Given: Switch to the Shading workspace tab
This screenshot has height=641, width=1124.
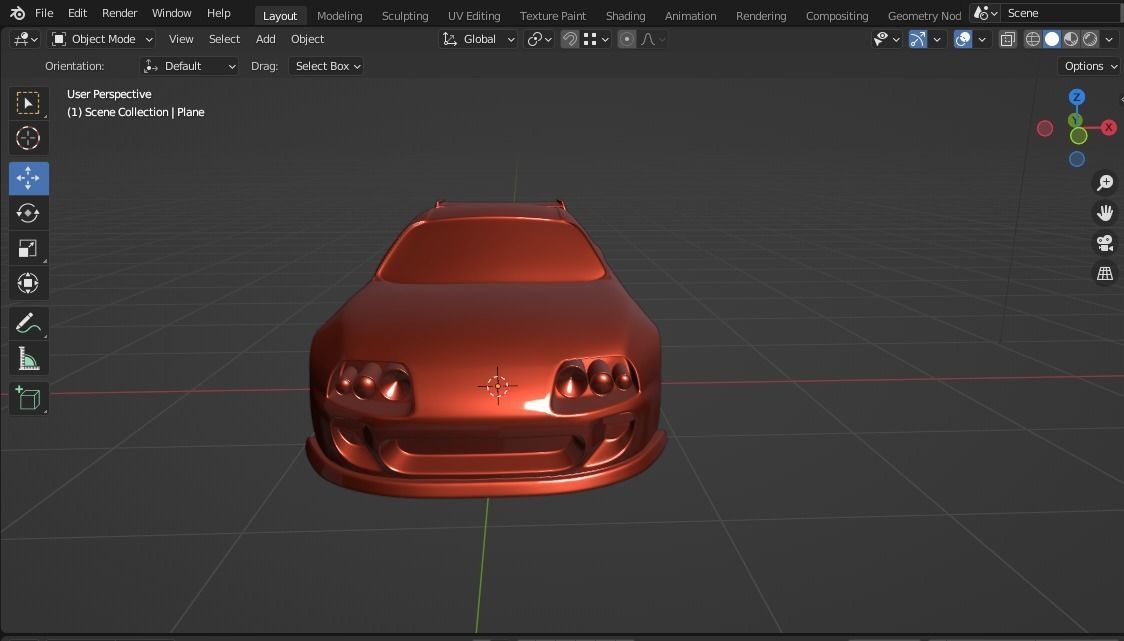Looking at the screenshot, I should point(626,16).
